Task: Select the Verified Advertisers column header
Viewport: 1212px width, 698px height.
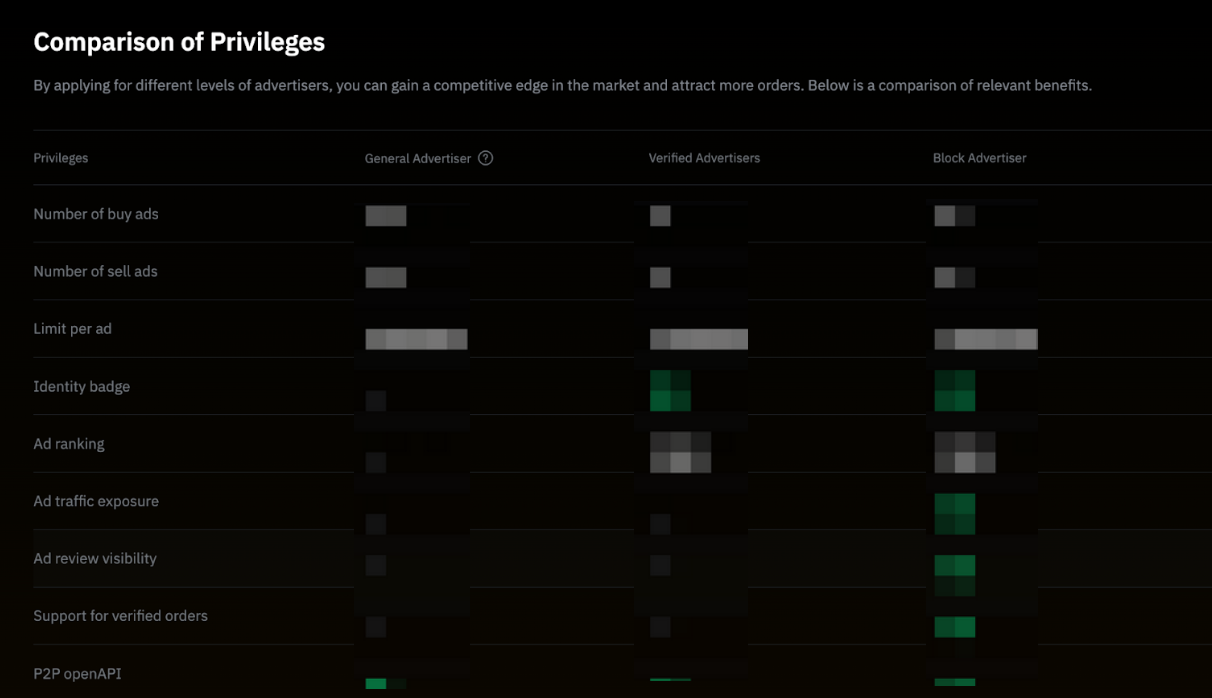Action: click(x=704, y=158)
